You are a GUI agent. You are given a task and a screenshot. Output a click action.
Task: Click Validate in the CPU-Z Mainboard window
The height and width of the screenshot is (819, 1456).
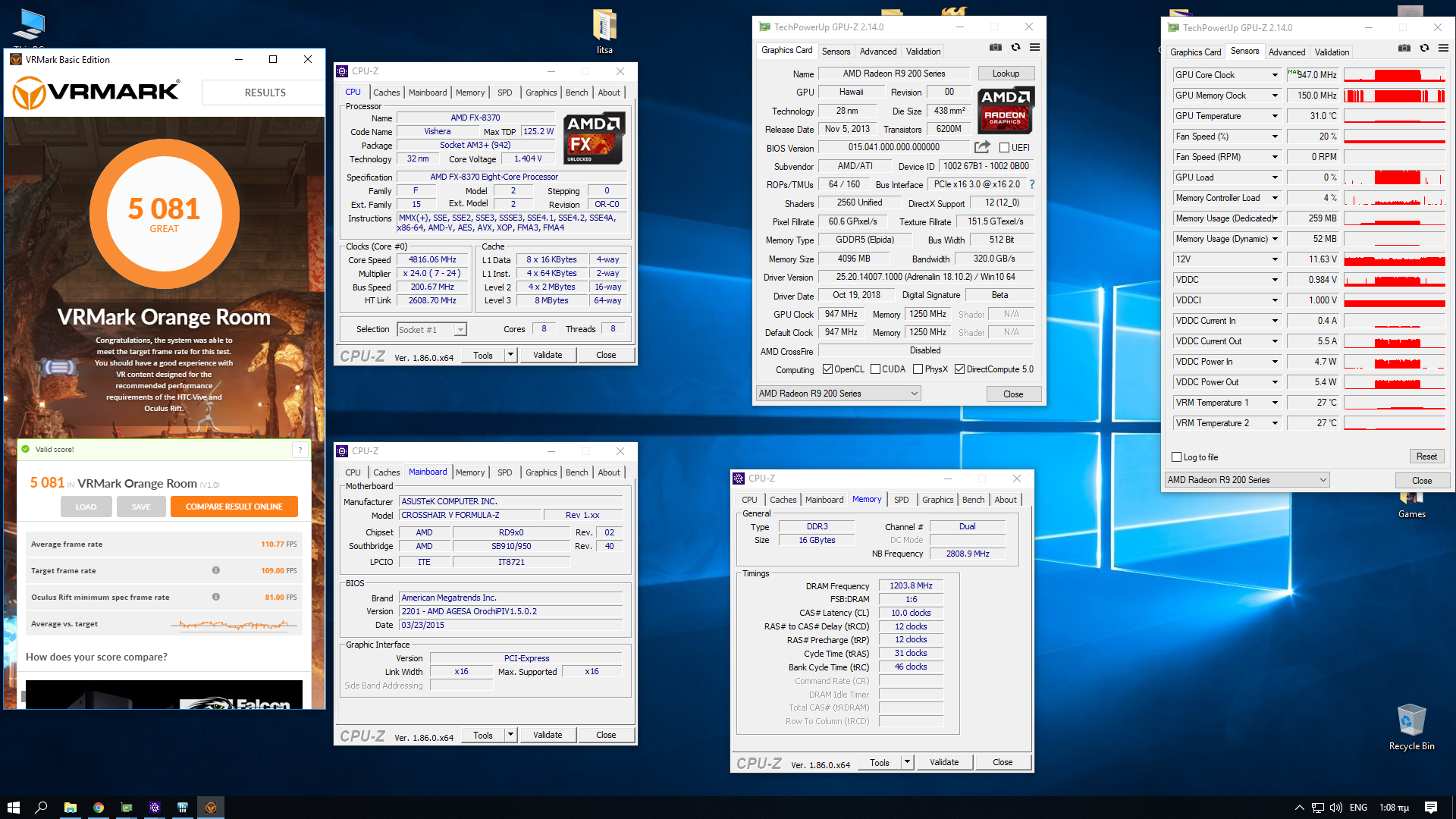[x=548, y=735]
